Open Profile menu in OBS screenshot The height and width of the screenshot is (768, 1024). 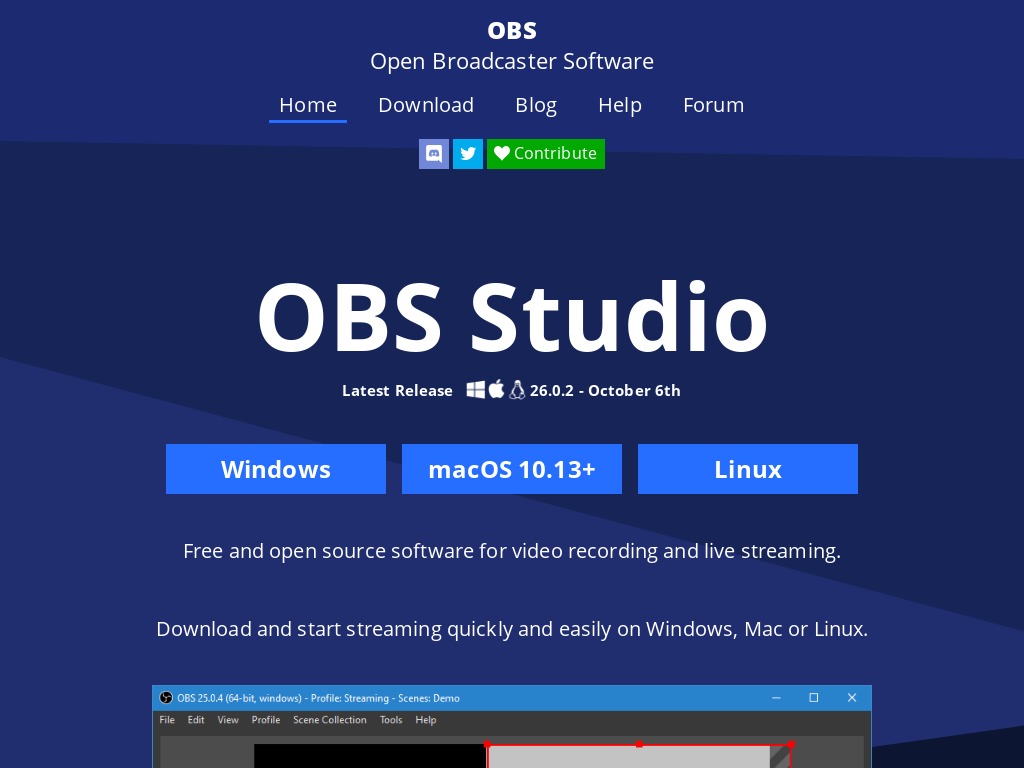[x=266, y=720]
